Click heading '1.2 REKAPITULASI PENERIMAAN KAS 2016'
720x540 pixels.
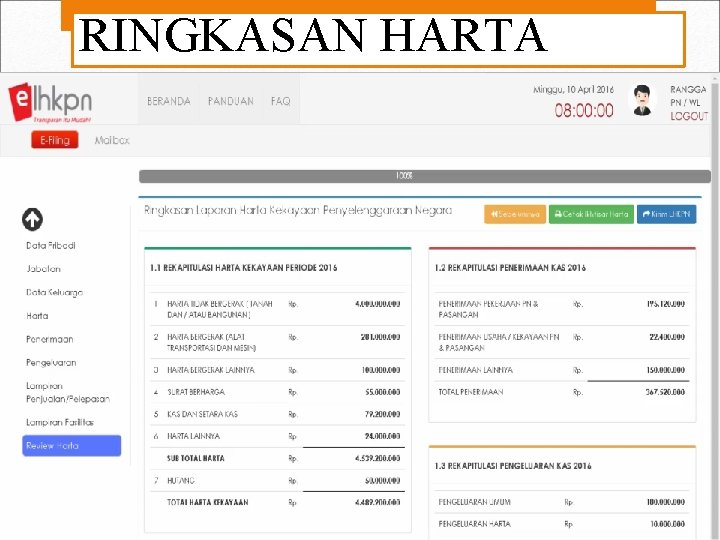510,268
